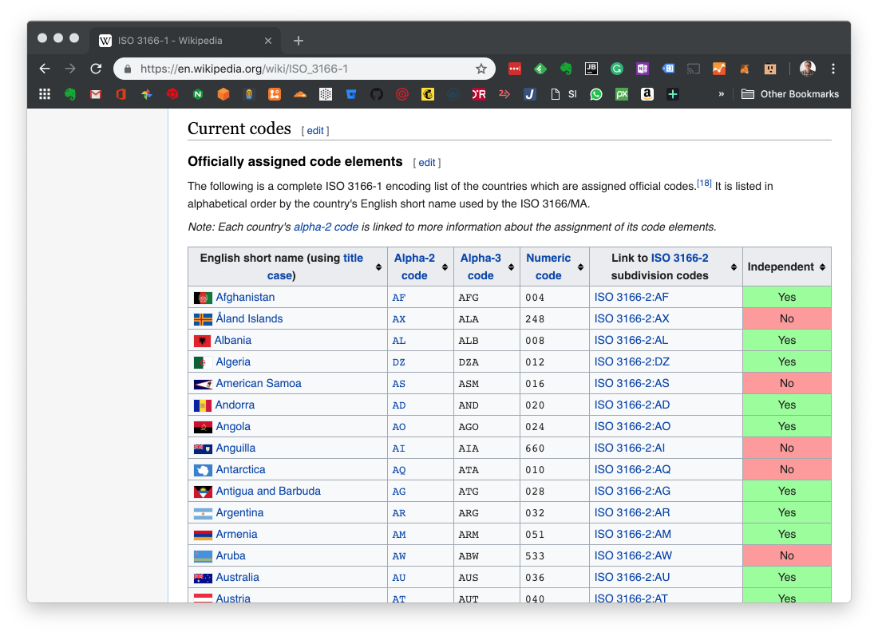Click edit link next to Current codes
This screenshot has height=636, width=878.
[315, 130]
